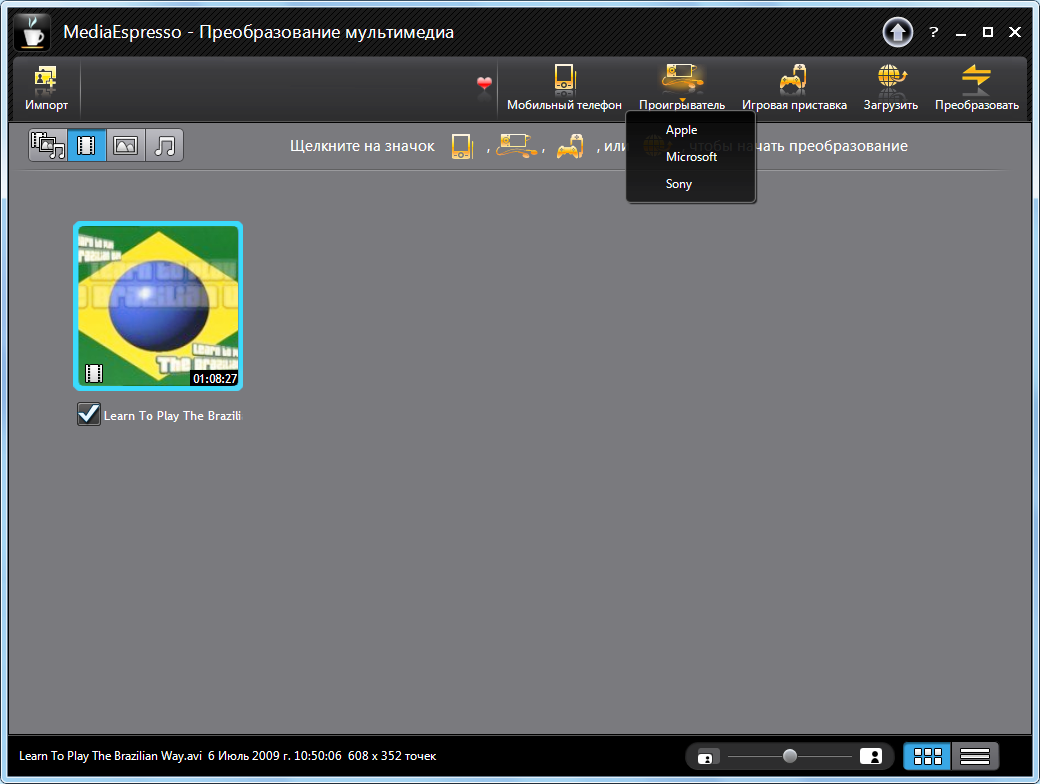Click the update arrow icon in title bar

click(x=897, y=32)
